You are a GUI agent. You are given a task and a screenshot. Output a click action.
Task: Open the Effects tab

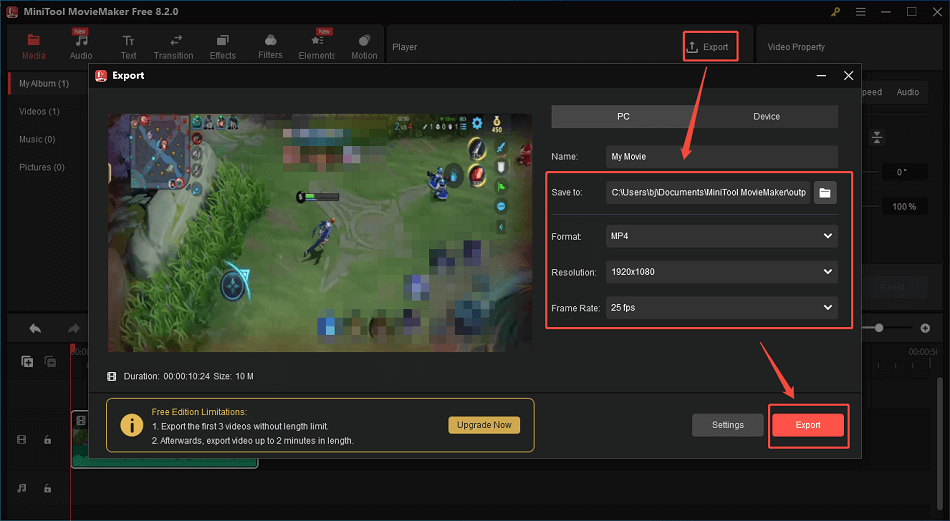point(222,47)
